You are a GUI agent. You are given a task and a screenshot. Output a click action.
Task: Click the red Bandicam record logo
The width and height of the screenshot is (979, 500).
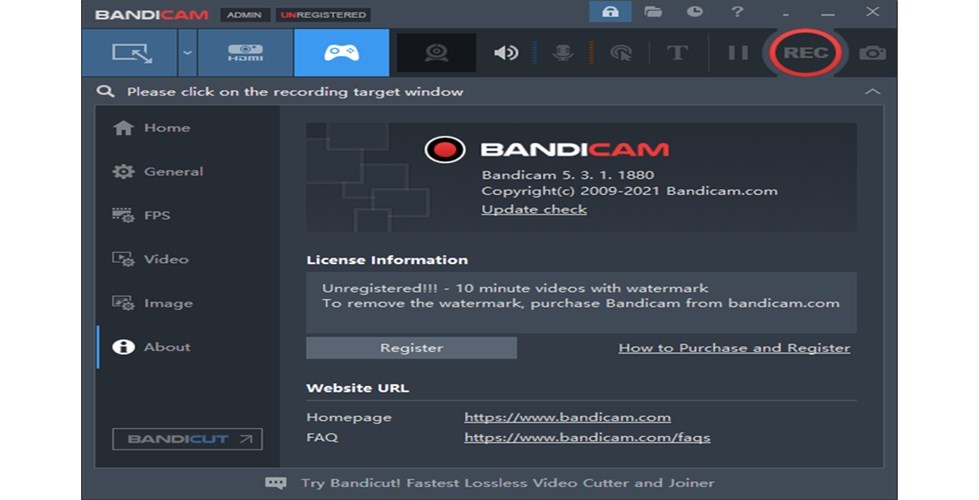coord(445,150)
